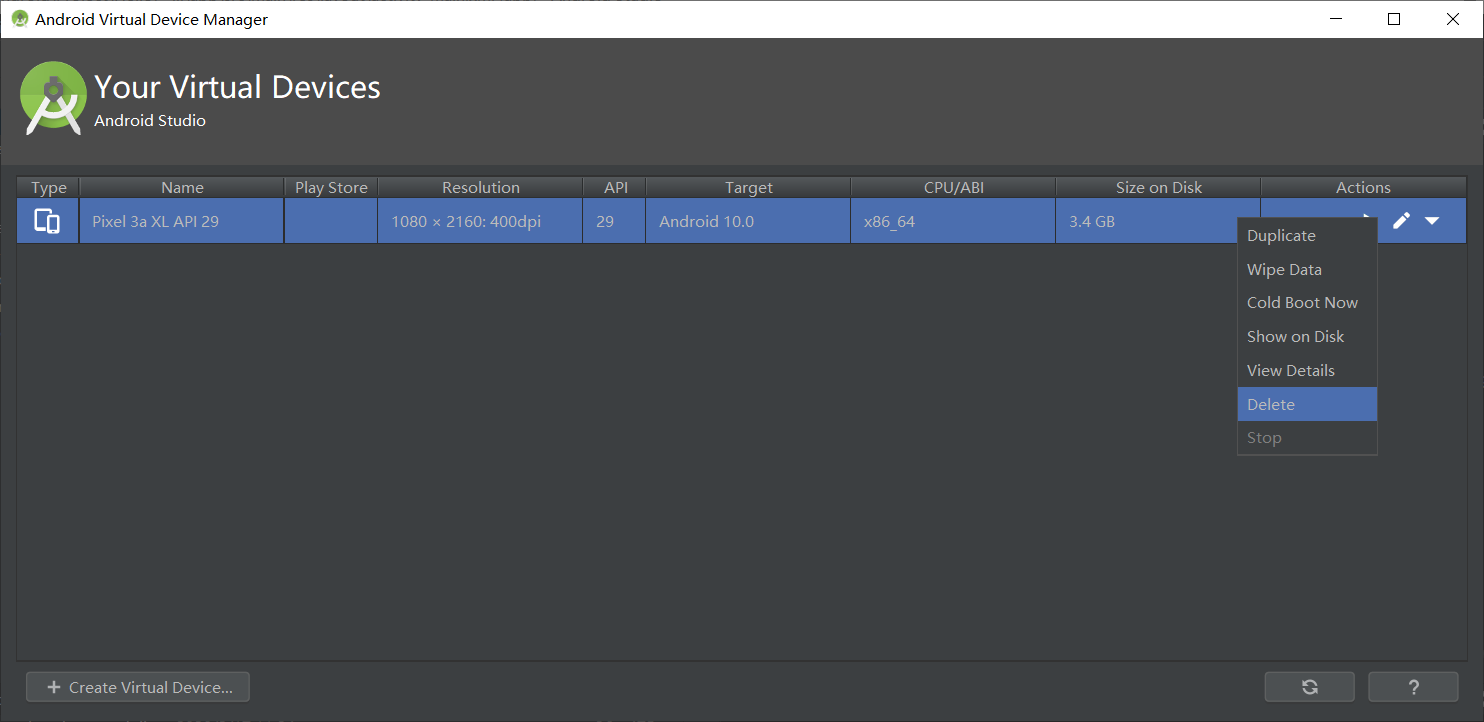
Task: Sort by the Name column header
Action: point(182,187)
